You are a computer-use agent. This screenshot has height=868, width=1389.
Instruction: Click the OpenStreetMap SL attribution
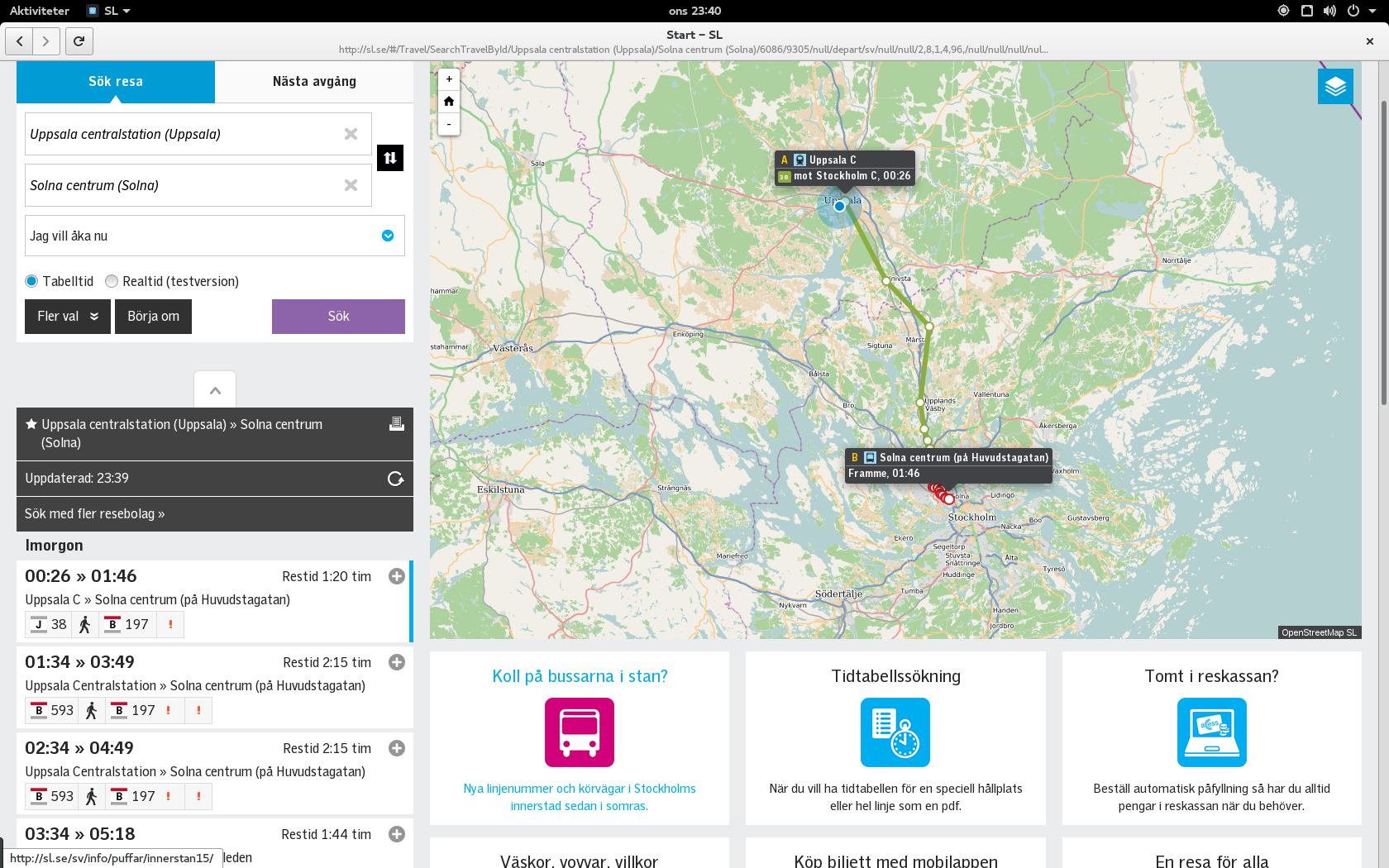[1319, 632]
